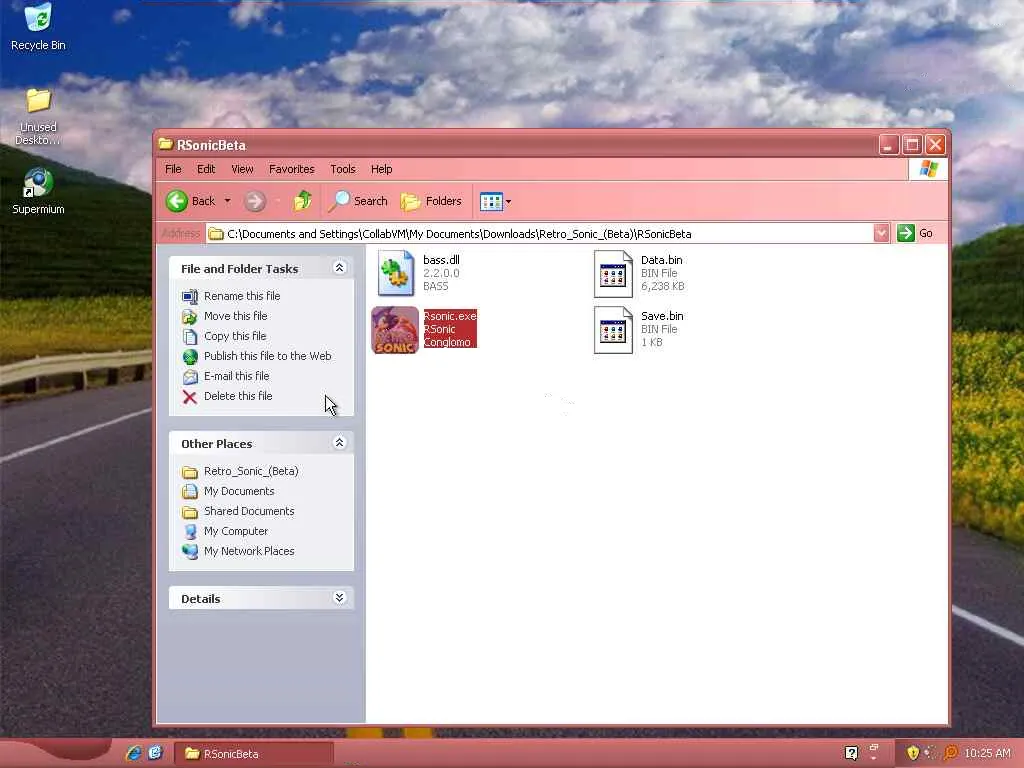The image size is (1024, 768).
Task: Collapse the Other Places panel
Action: 339,443
